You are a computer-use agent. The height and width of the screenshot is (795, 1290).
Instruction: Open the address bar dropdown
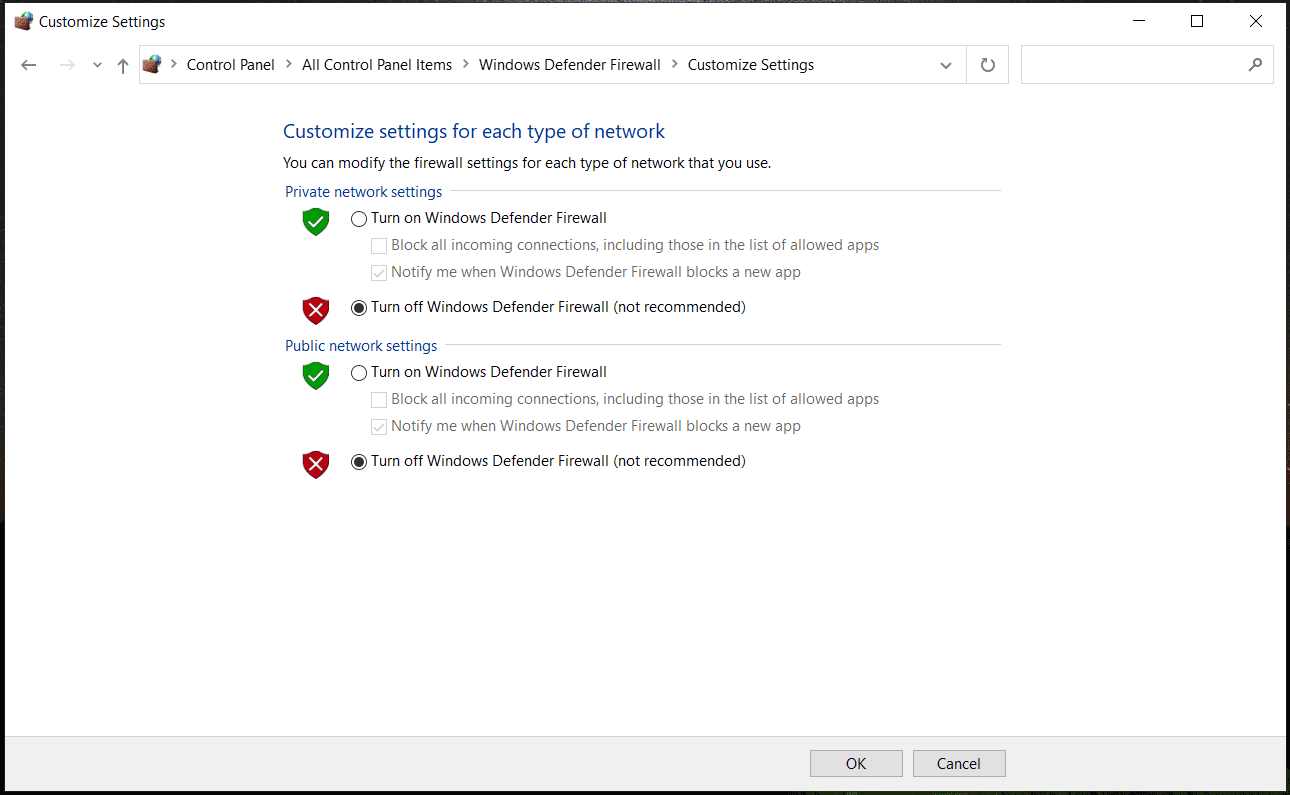[x=945, y=64]
